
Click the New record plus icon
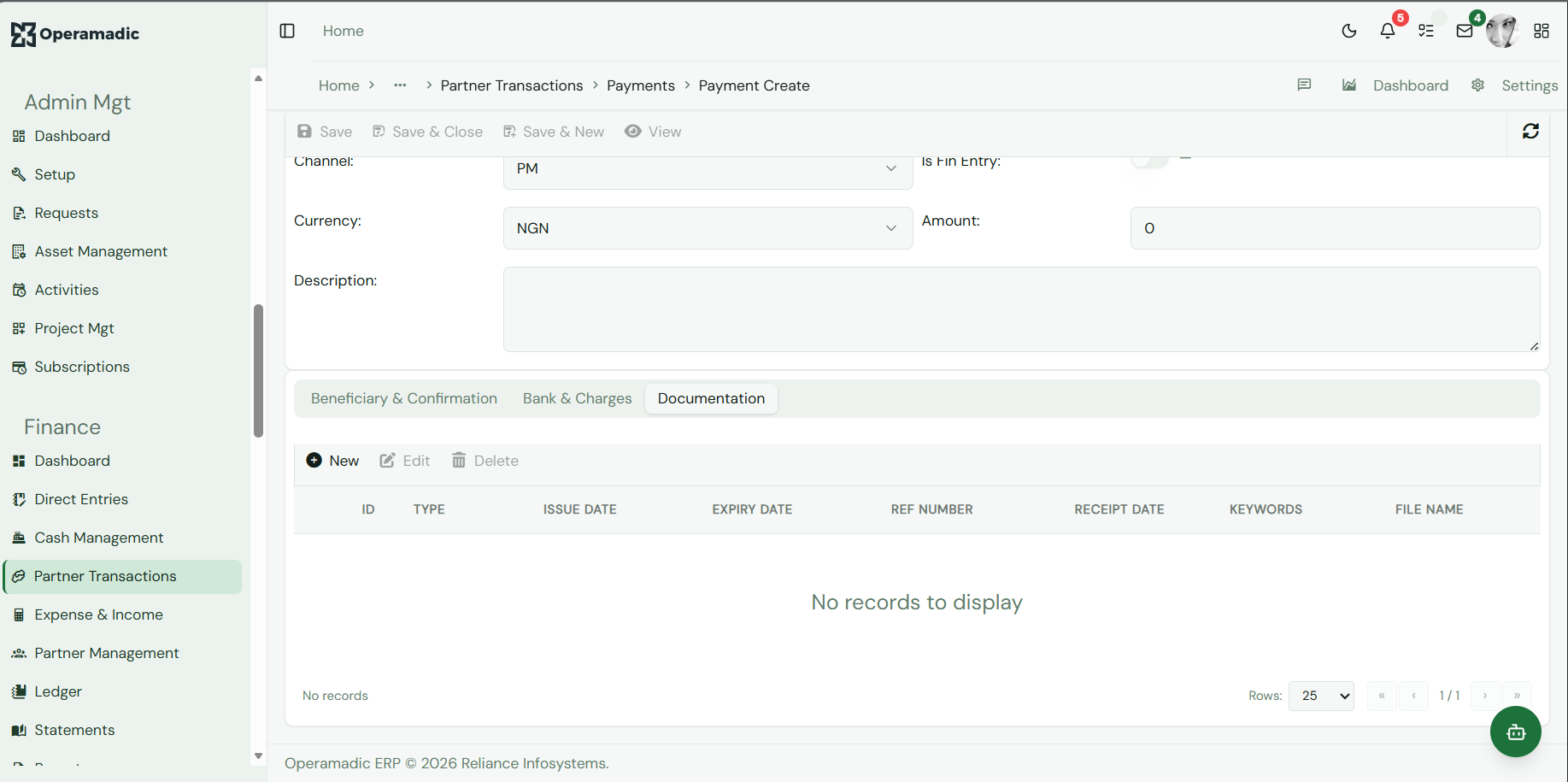pos(314,460)
